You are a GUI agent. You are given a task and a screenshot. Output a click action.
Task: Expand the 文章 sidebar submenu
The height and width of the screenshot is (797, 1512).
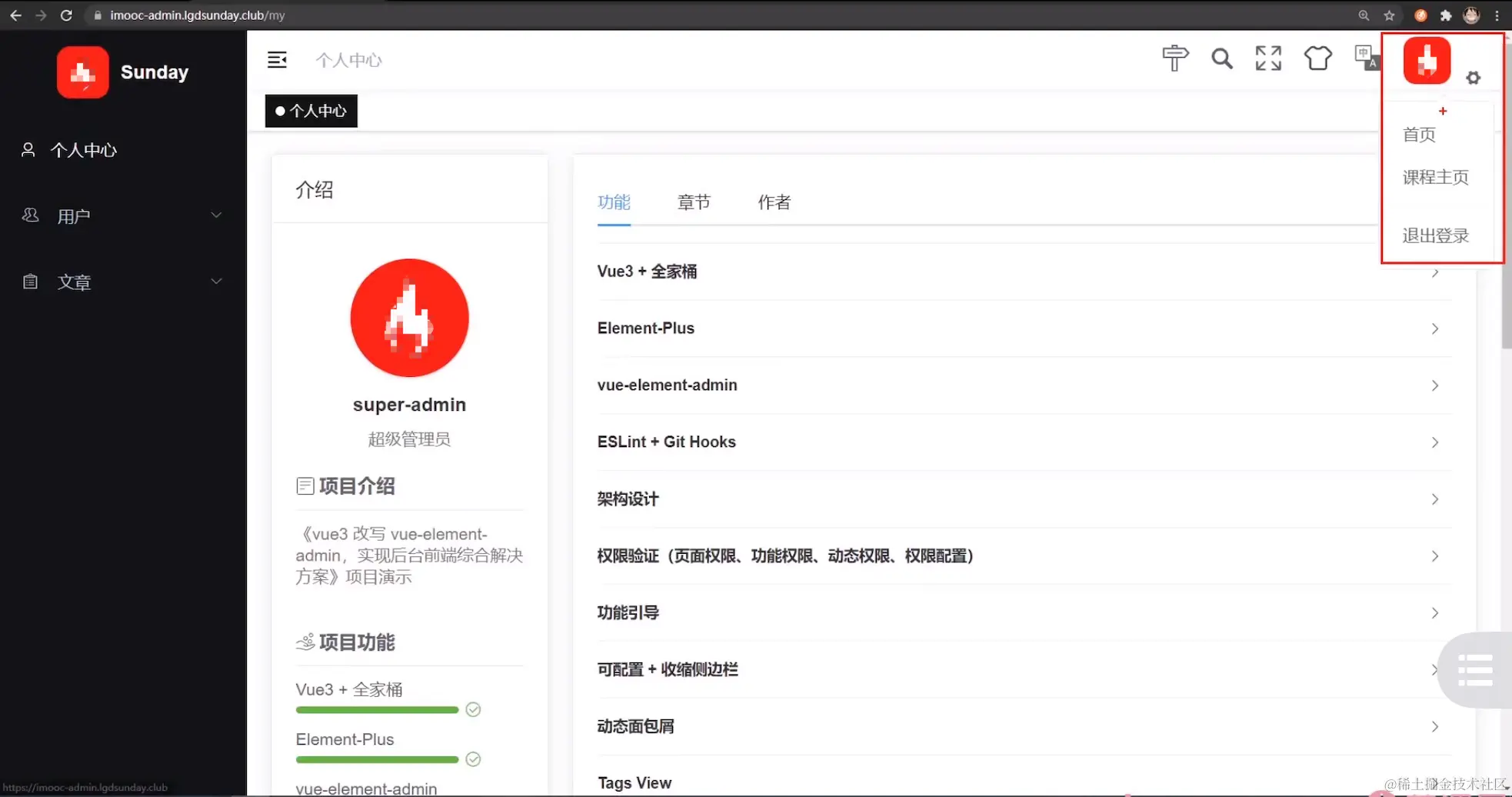pyautogui.click(x=216, y=282)
